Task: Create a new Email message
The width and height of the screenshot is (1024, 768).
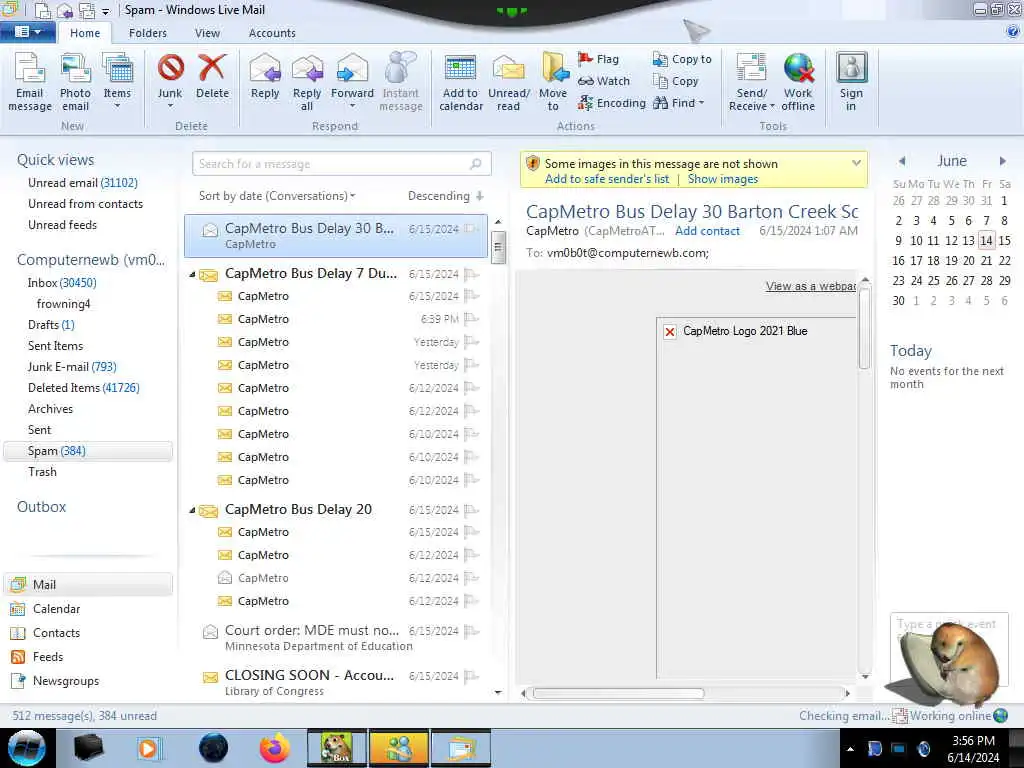Action: [x=29, y=82]
